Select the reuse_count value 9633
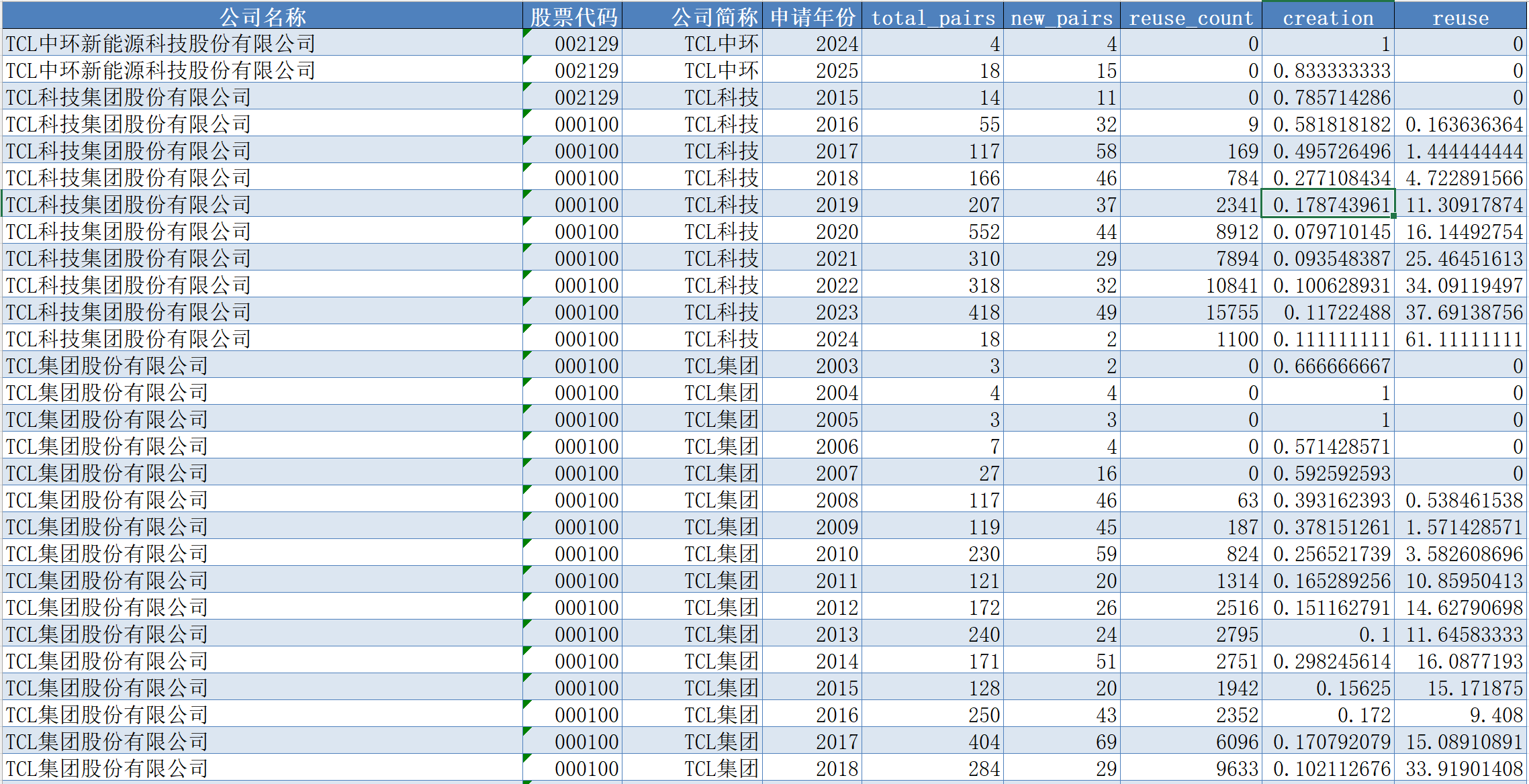Screen dimensions: 1529x784 pos(1191,768)
